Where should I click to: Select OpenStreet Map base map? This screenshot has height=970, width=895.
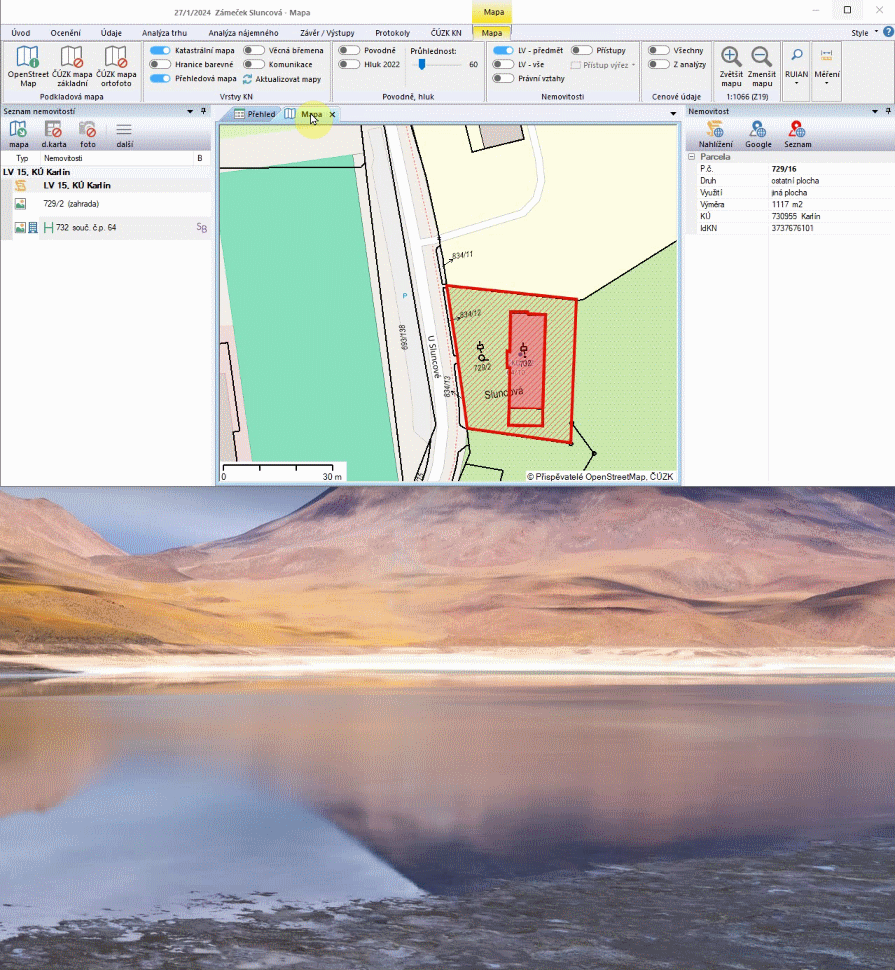click(28, 66)
